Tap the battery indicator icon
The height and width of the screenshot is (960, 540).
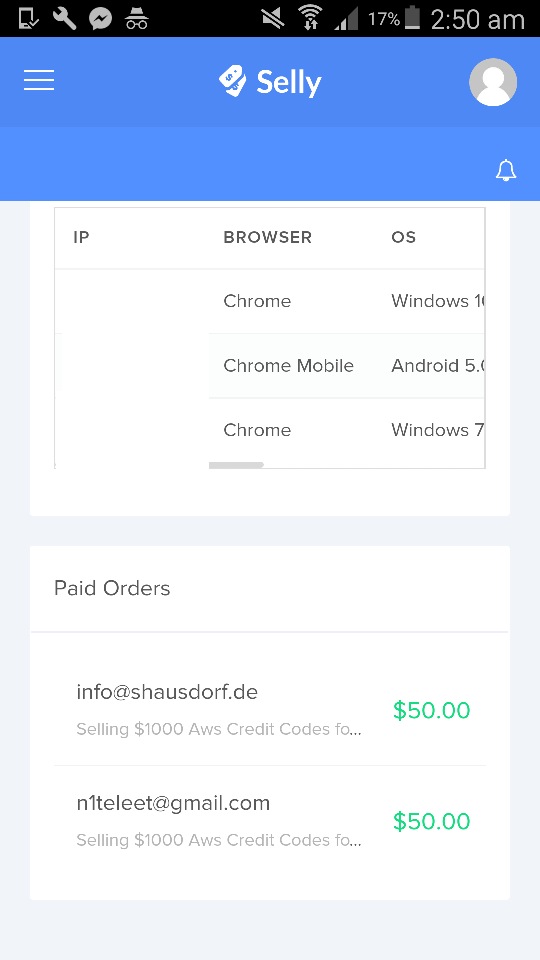[x=413, y=18]
